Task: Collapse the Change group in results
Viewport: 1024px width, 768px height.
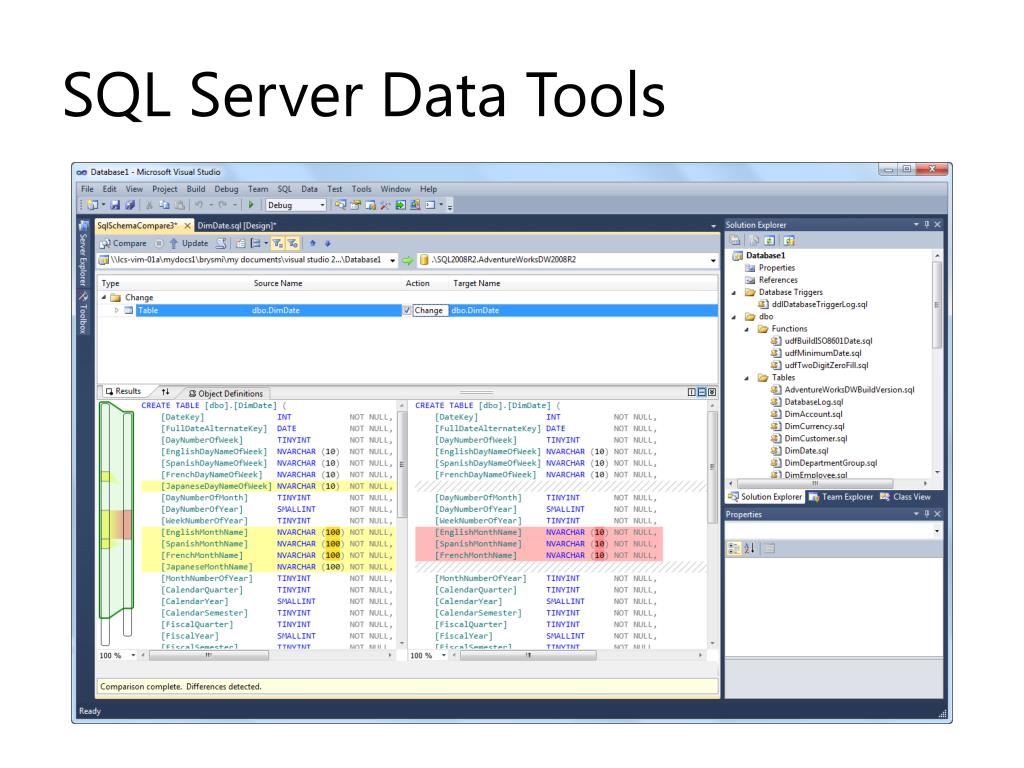Action: (104, 297)
